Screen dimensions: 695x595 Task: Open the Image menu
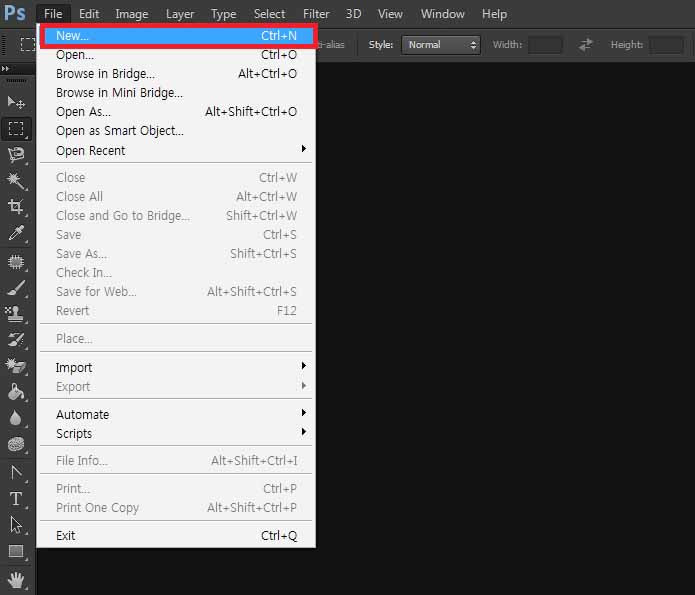(x=132, y=14)
